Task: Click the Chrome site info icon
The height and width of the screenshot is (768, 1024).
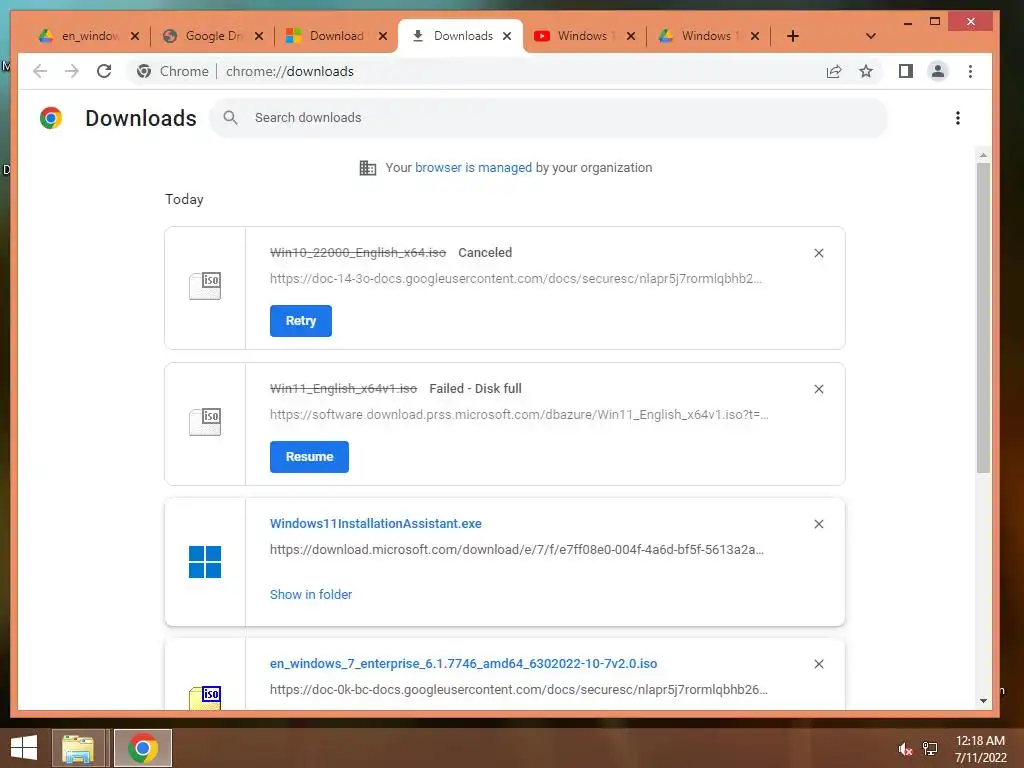Action: [144, 71]
